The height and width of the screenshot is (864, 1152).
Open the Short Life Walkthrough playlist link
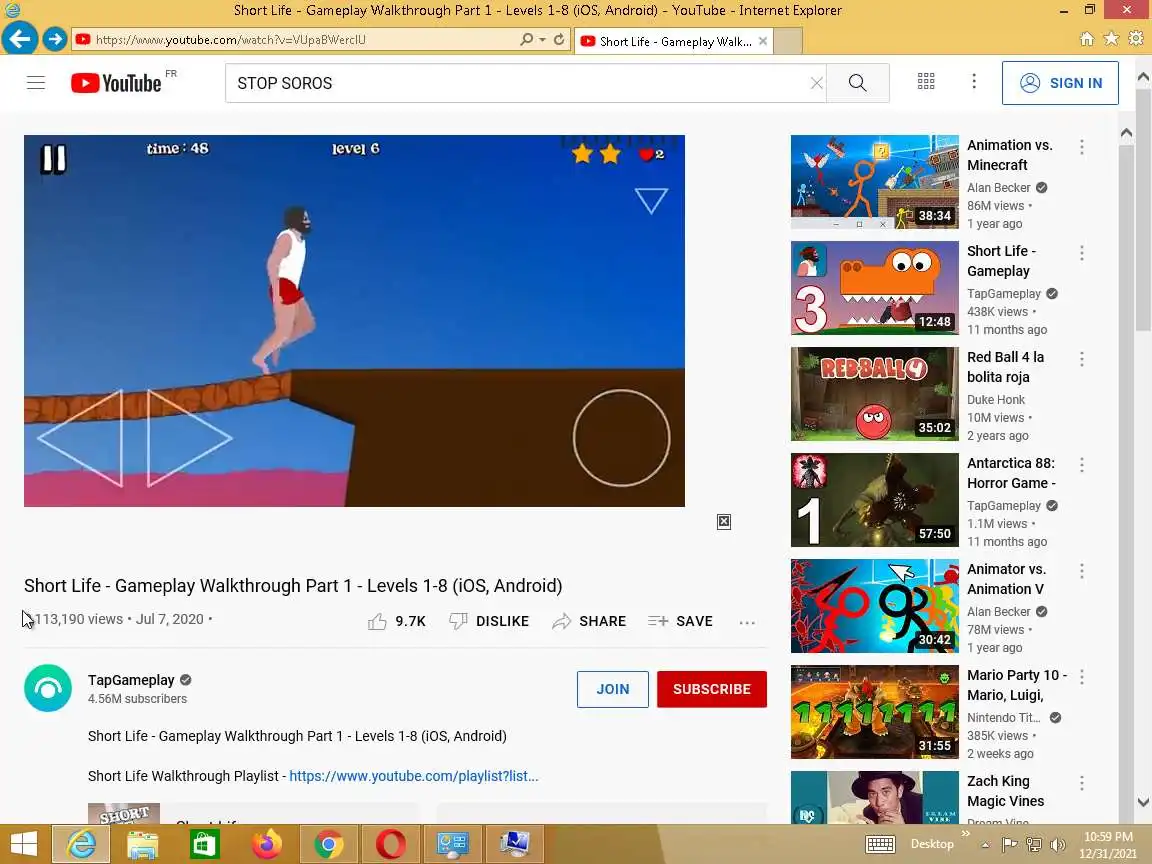click(x=414, y=776)
